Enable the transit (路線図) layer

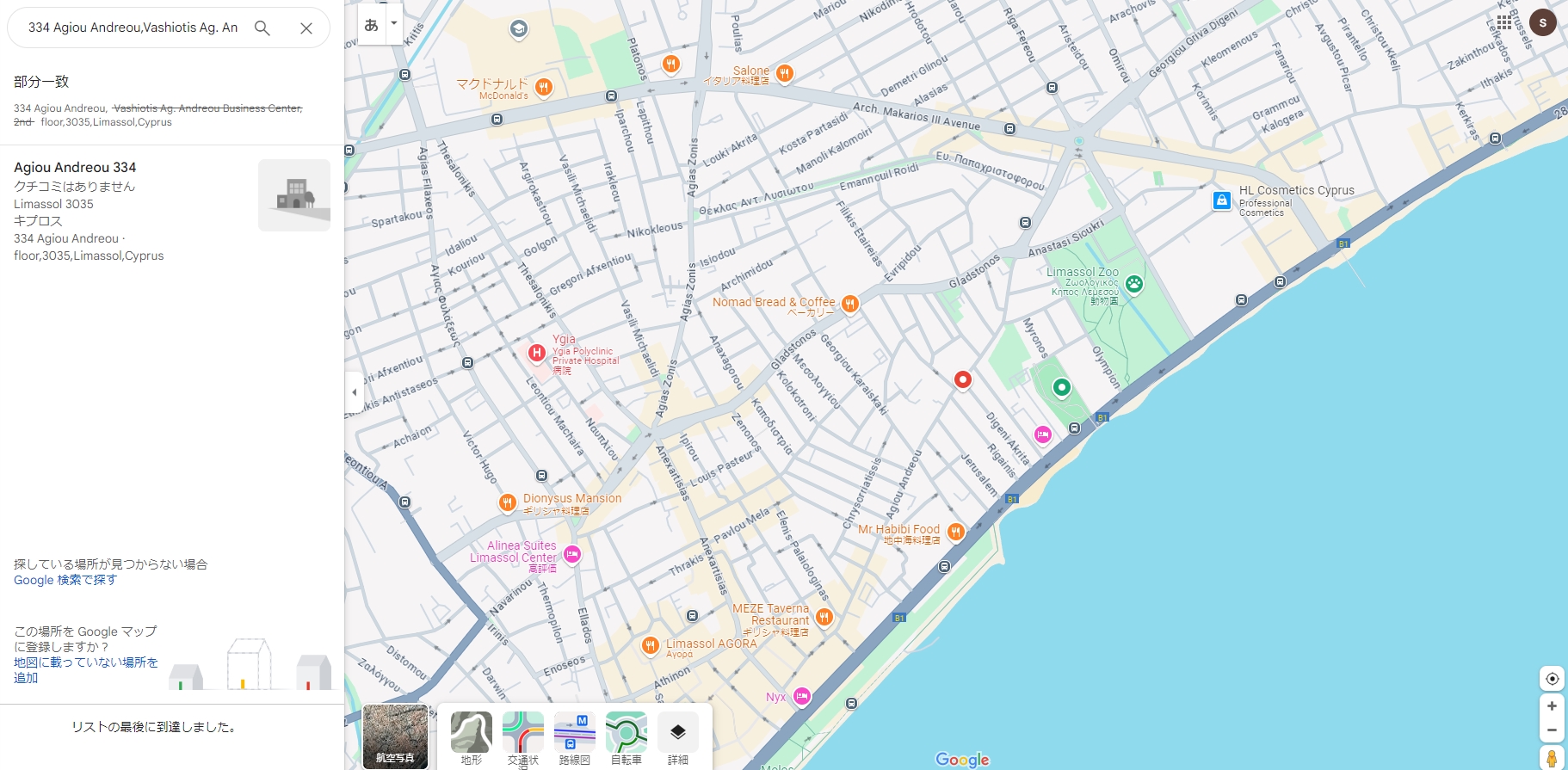575,737
